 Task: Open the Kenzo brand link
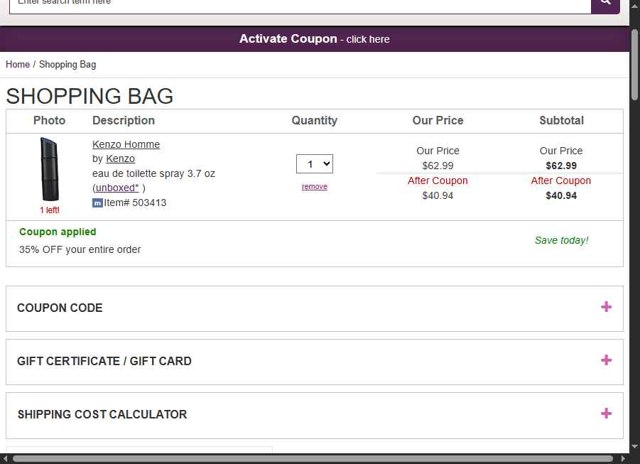pyautogui.click(x=120, y=159)
